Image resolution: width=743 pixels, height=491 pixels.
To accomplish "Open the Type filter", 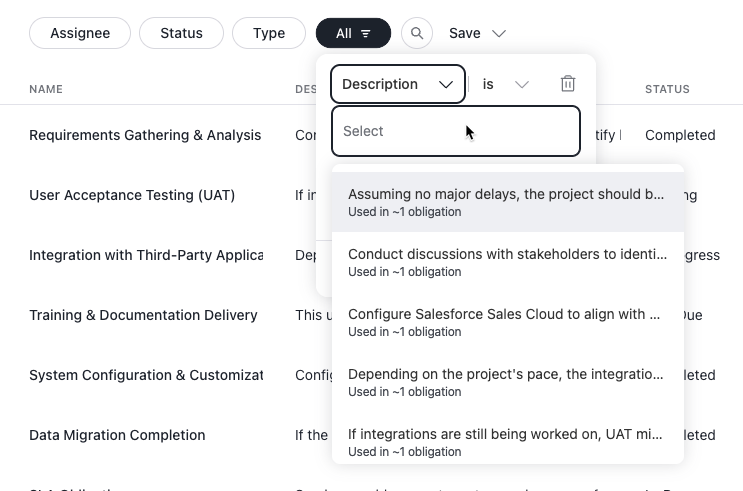I will click(269, 33).
